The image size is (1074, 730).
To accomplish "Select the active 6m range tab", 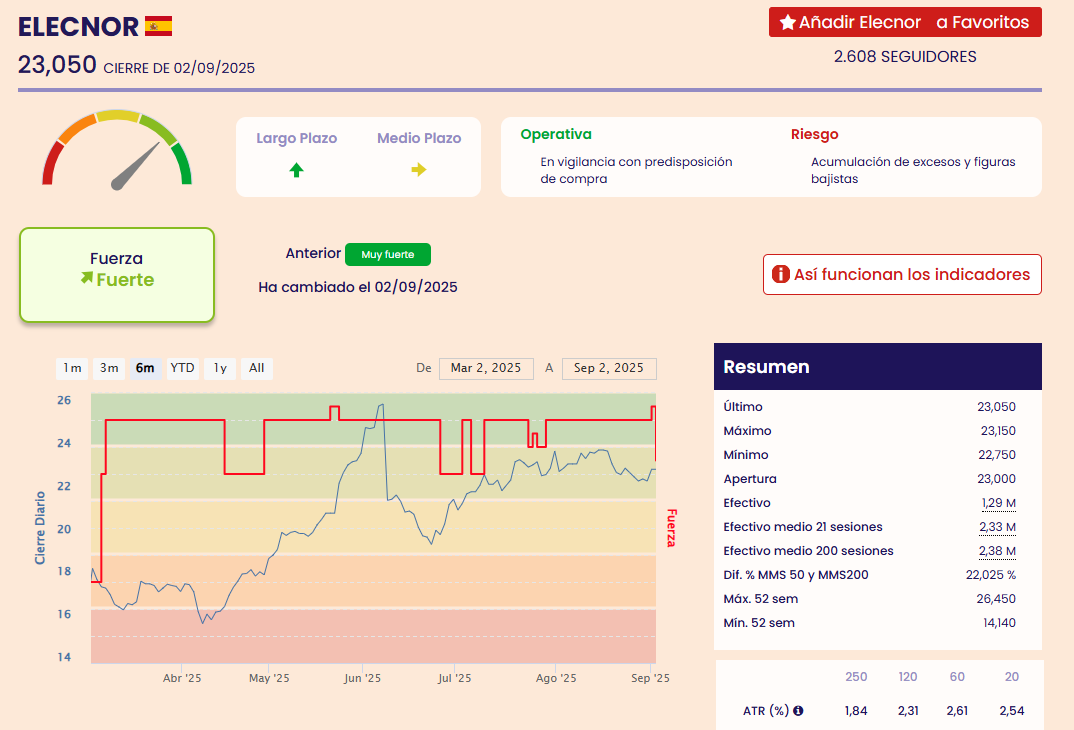I will click(x=145, y=368).
